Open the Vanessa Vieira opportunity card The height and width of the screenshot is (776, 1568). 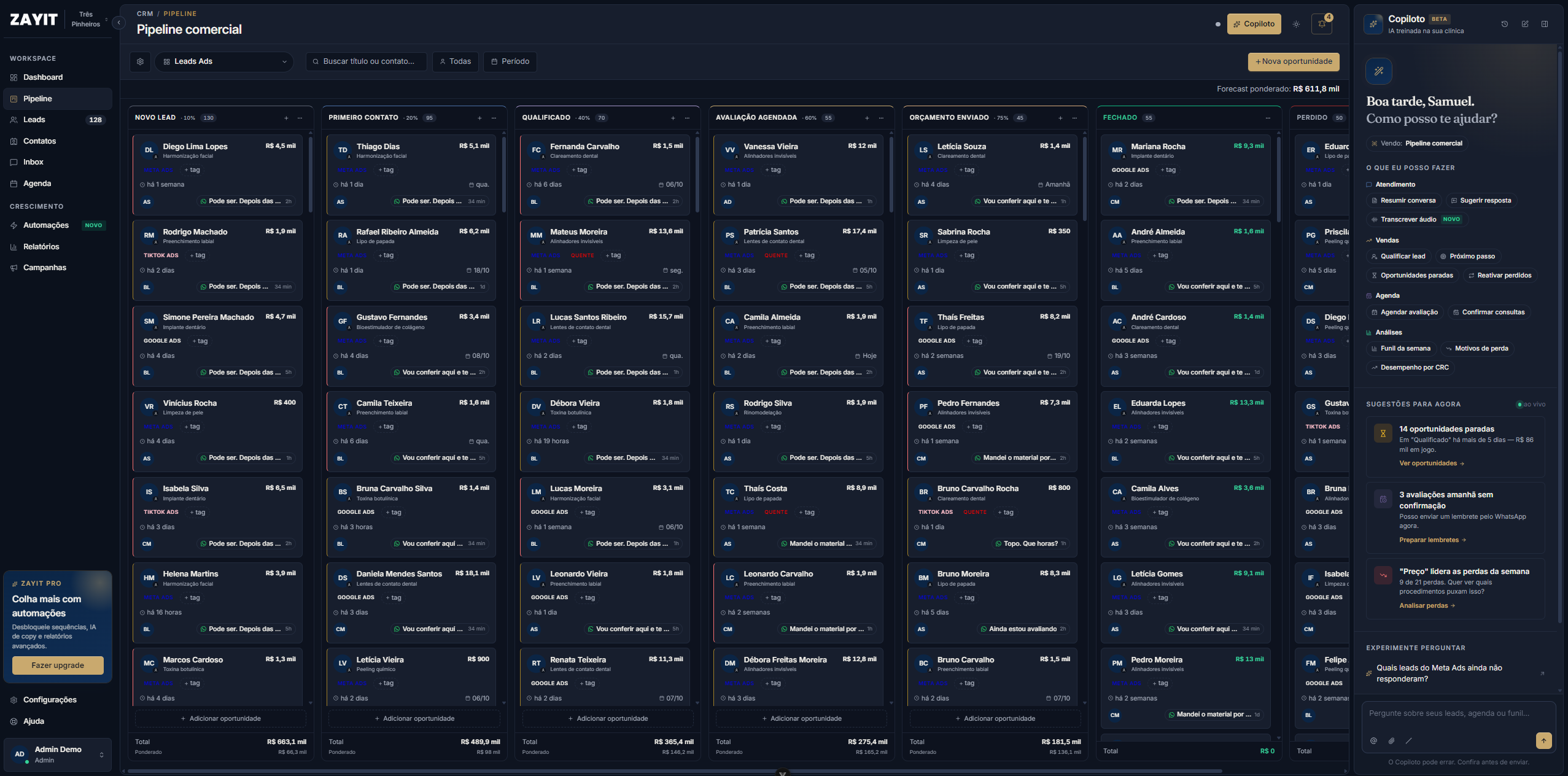coord(798,174)
